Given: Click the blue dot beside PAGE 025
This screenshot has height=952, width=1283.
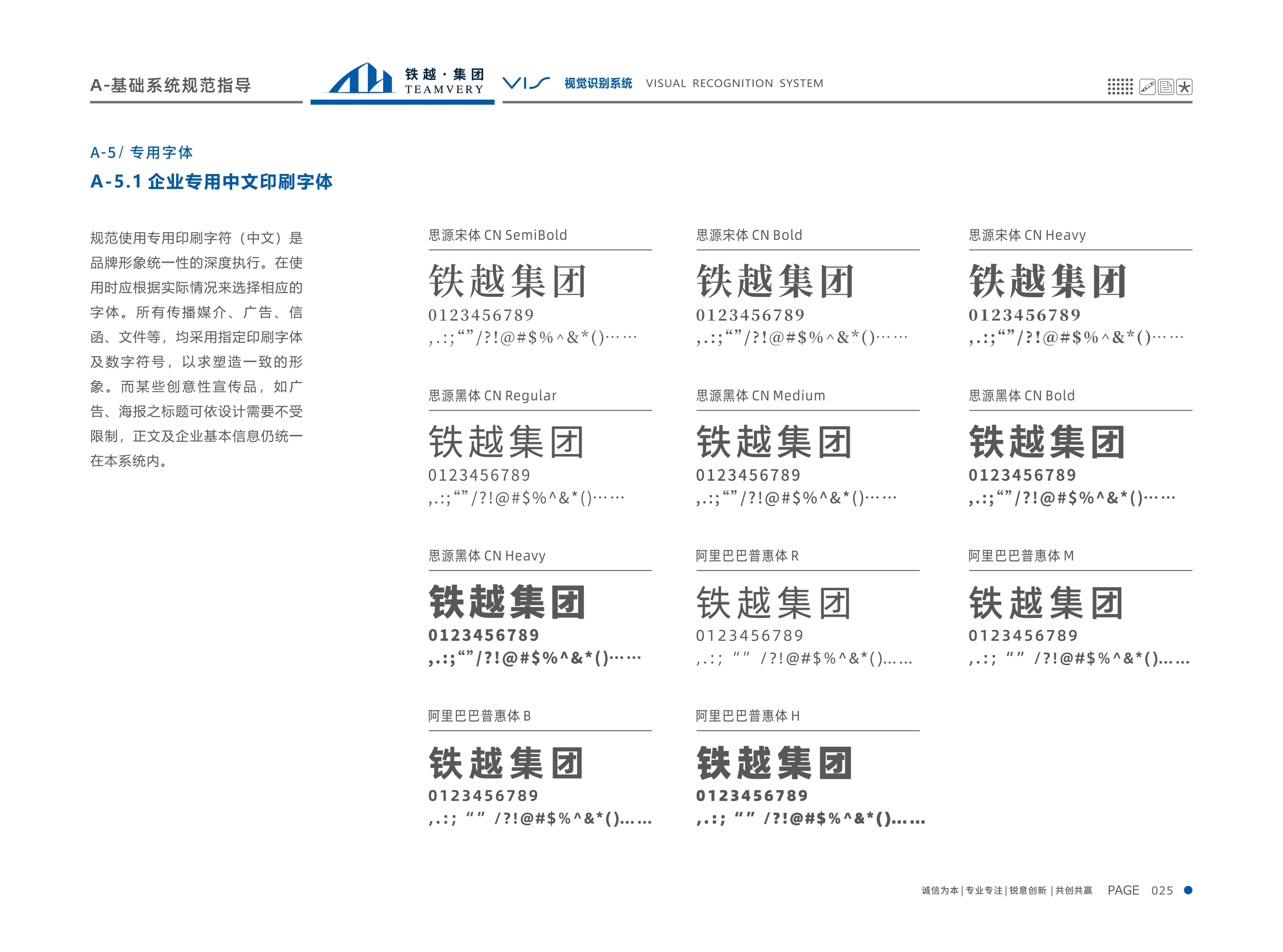Looking at the screenshot, I should pyautogui.click(x=1187, y=890).
